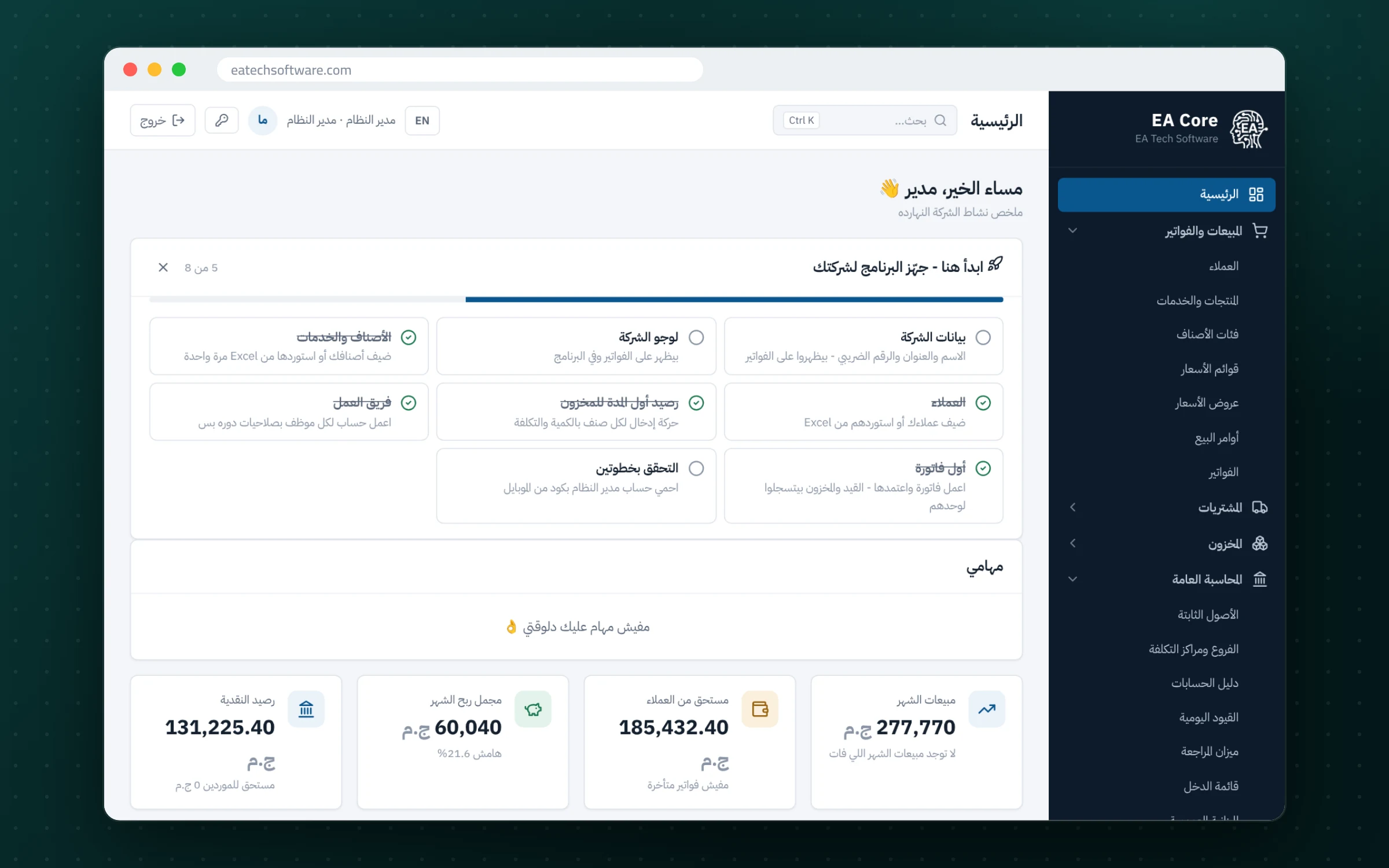Click the user avatar ما
This screenshot has height=868, width=1389.
[x=263, y=120]
